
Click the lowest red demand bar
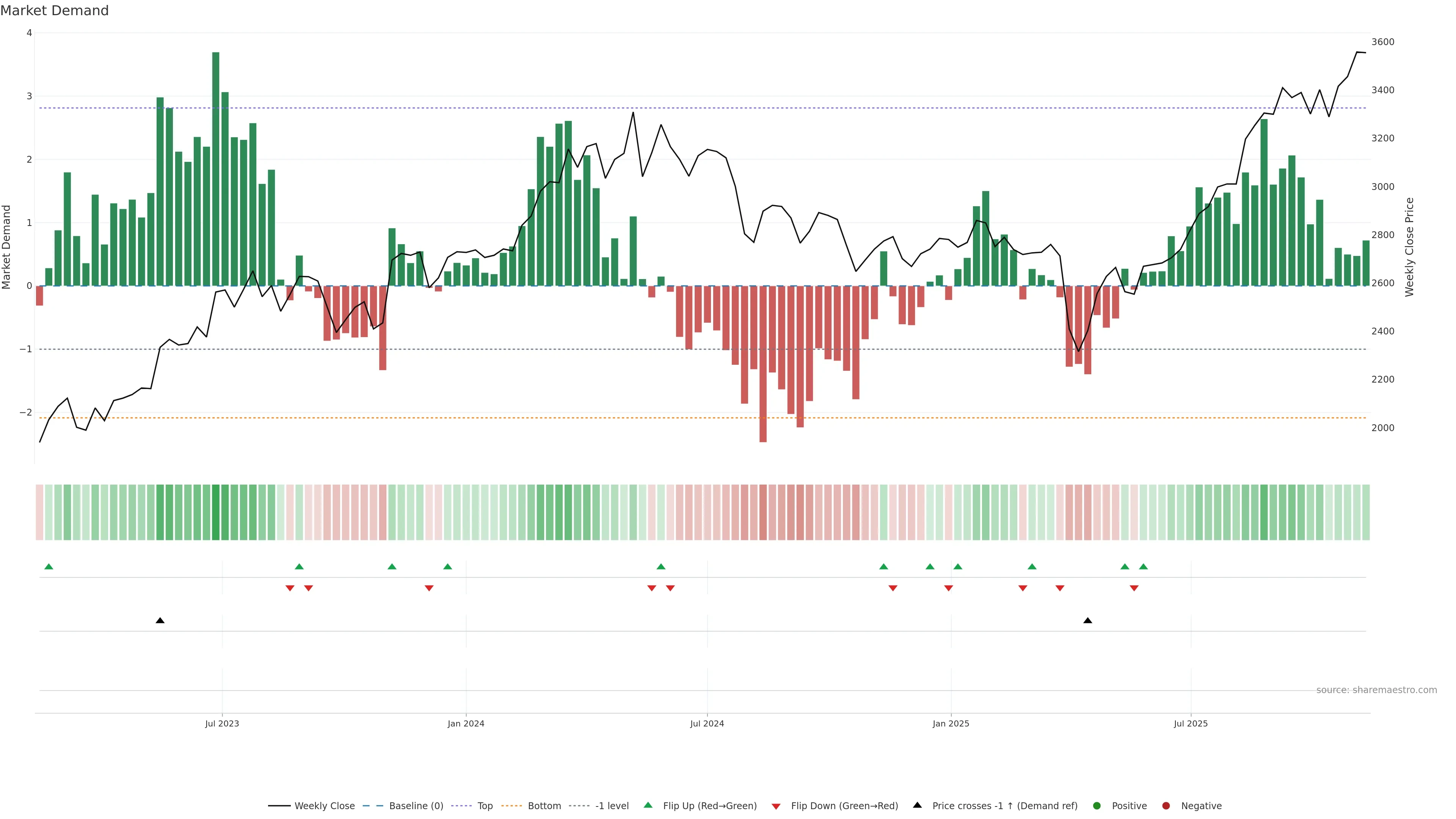[763, 364]
